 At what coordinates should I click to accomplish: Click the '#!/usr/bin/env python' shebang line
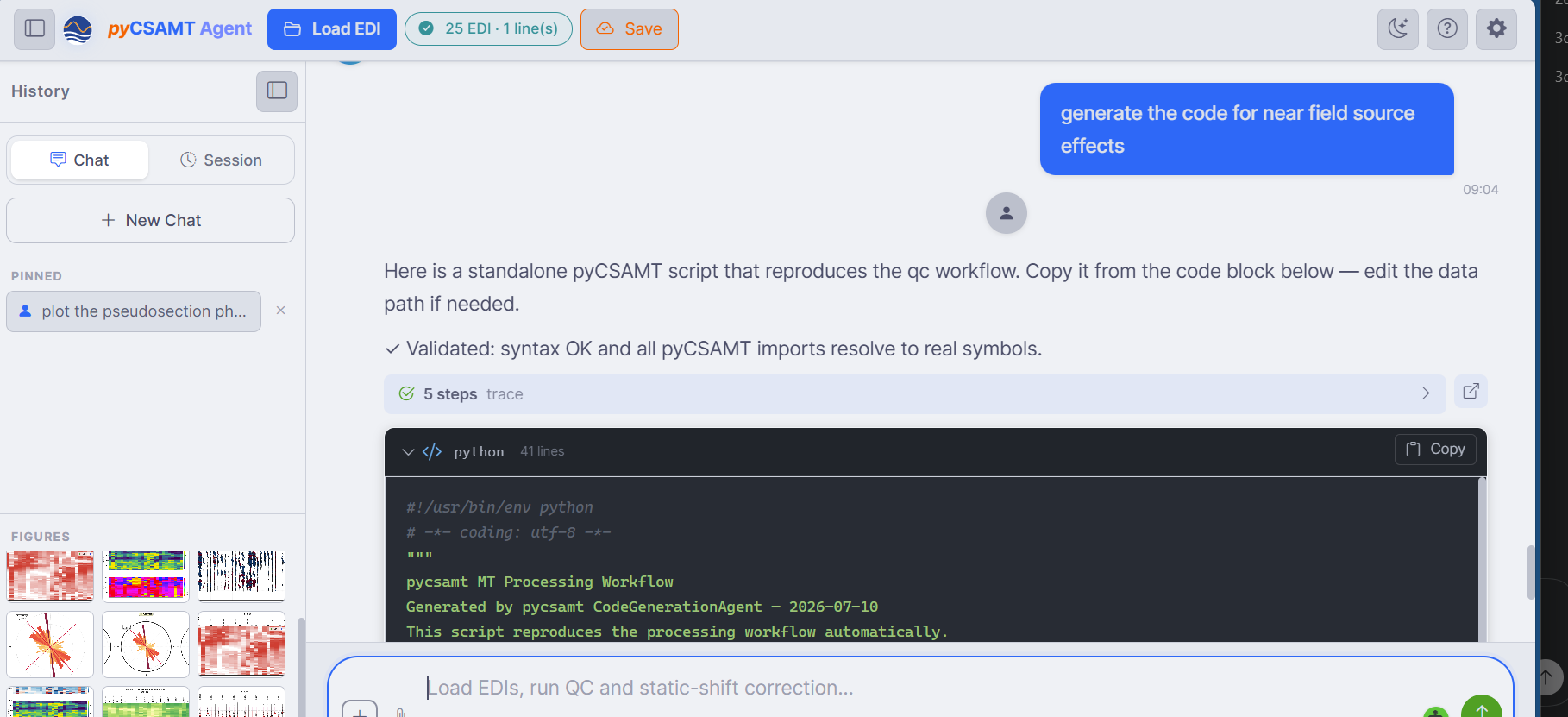(499, 507)
